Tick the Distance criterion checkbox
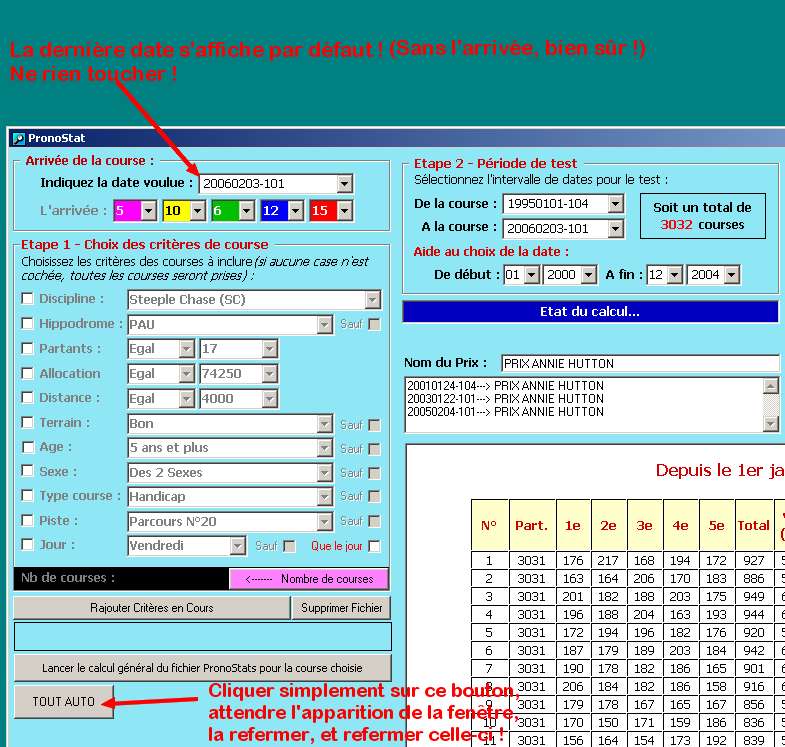The image size is (785, 747). pos(28,398)
